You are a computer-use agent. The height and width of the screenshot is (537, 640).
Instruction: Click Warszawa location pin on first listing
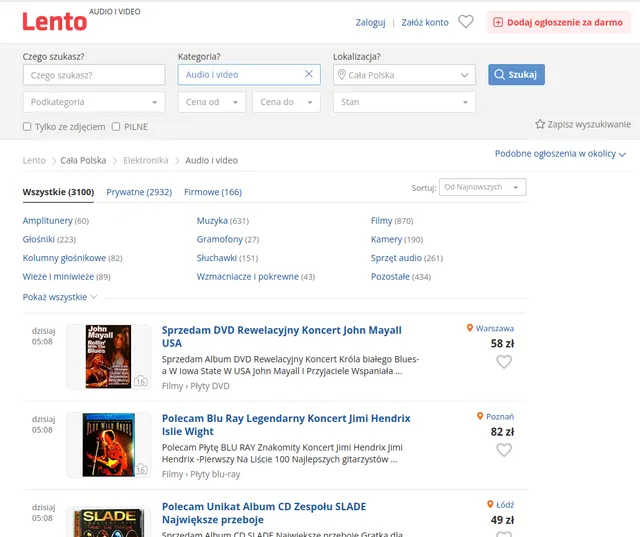coord(470,328)
